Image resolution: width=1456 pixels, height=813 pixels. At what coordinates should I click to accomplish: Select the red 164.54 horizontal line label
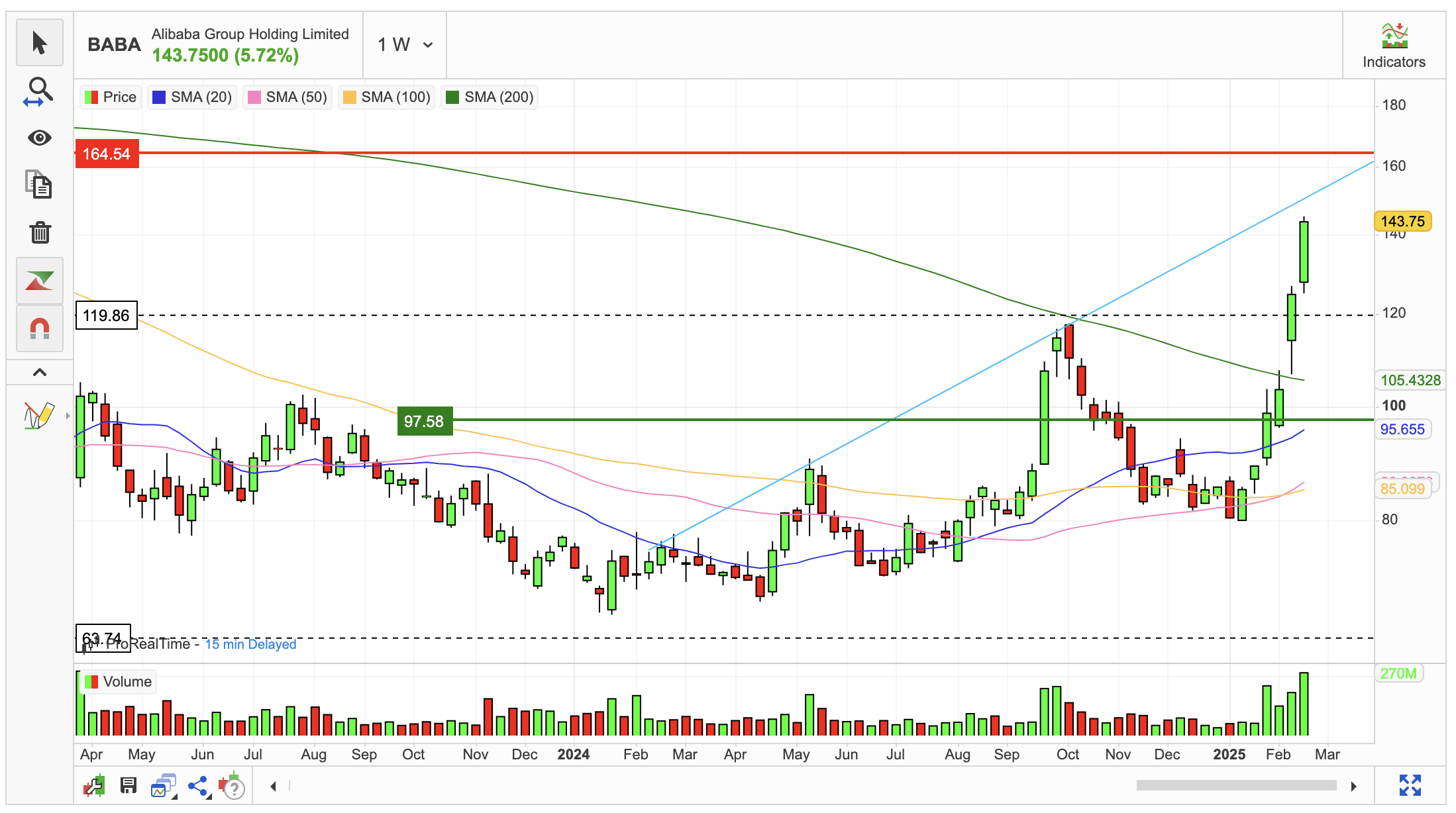tap(107, 154)
